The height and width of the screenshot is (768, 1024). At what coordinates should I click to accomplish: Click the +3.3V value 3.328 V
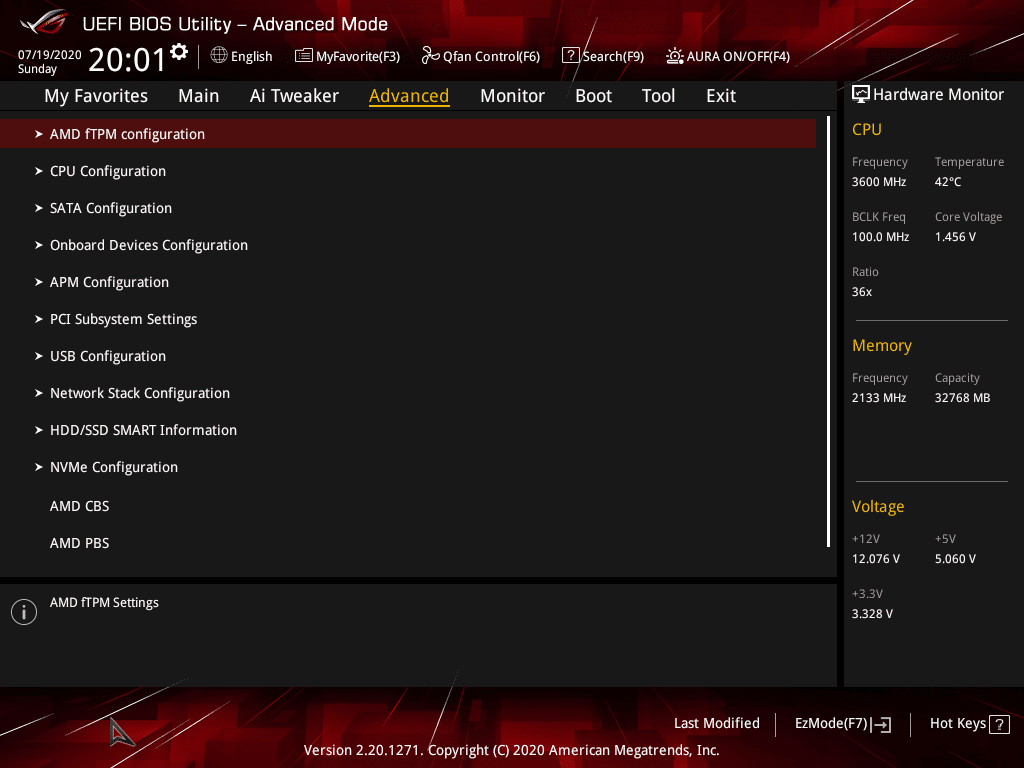[872, 614]
